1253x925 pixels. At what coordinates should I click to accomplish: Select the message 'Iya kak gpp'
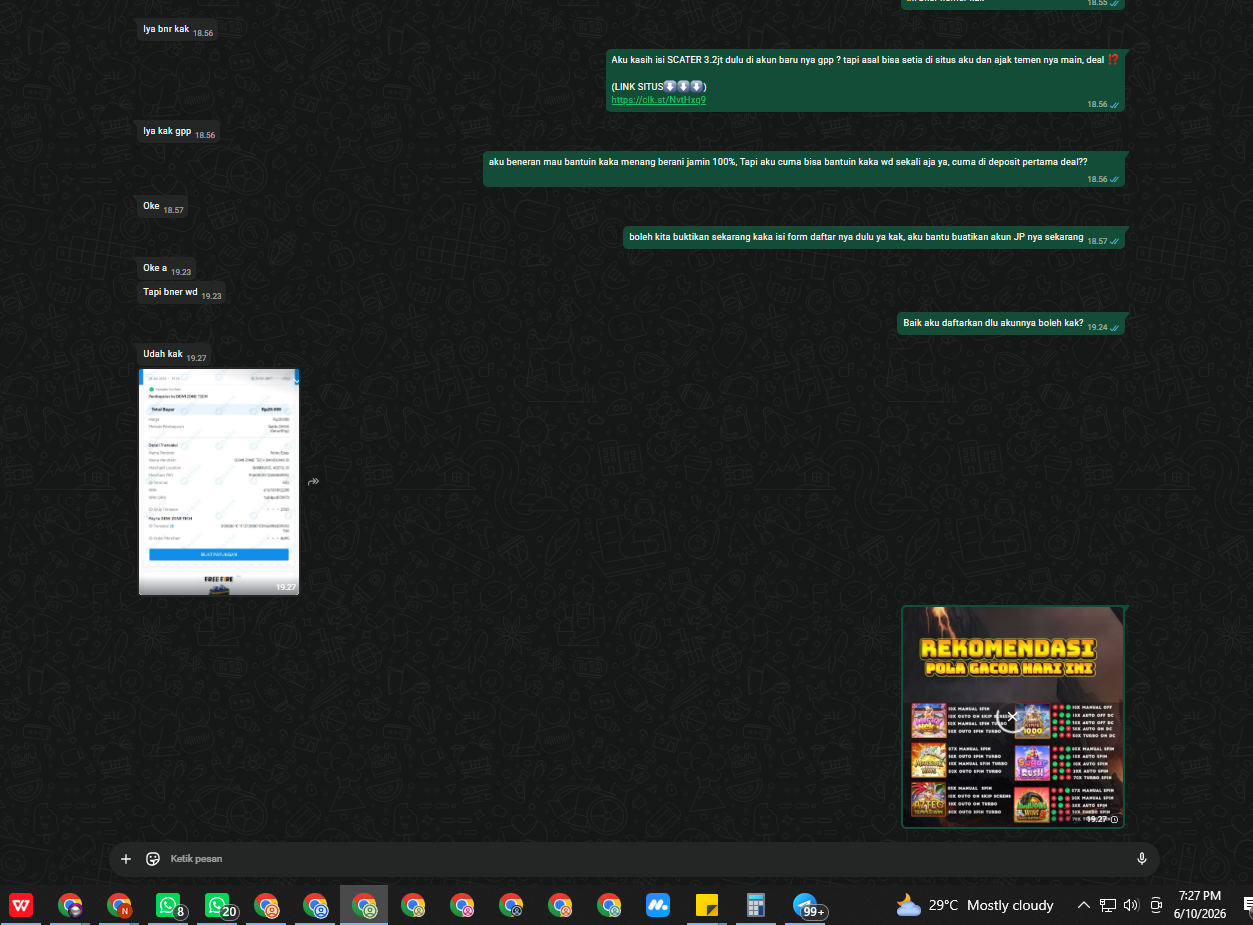(179, 132)
